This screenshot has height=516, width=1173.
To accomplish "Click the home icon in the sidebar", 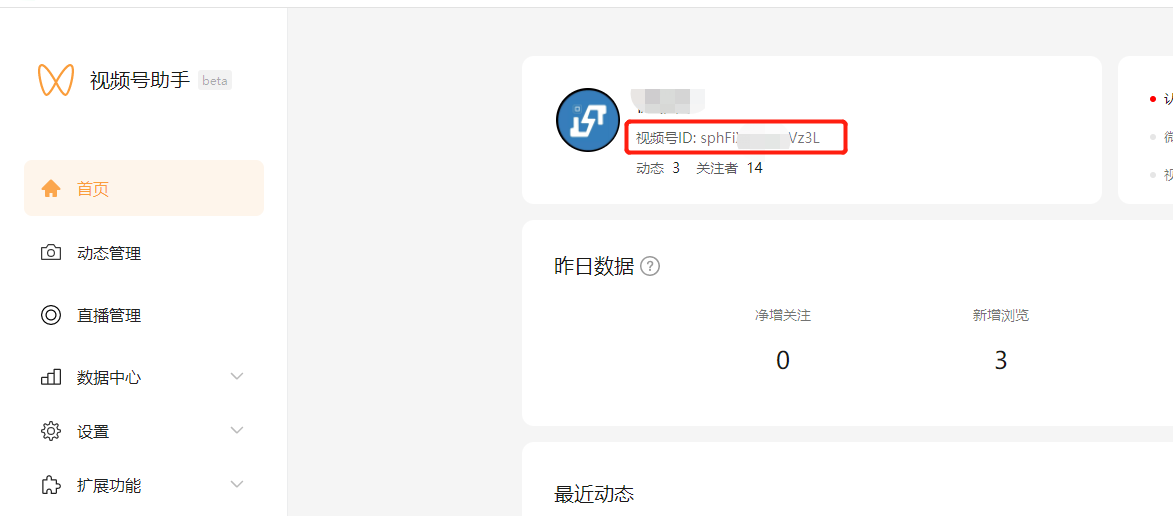I will pyautogui.click(x=51, y=188).
